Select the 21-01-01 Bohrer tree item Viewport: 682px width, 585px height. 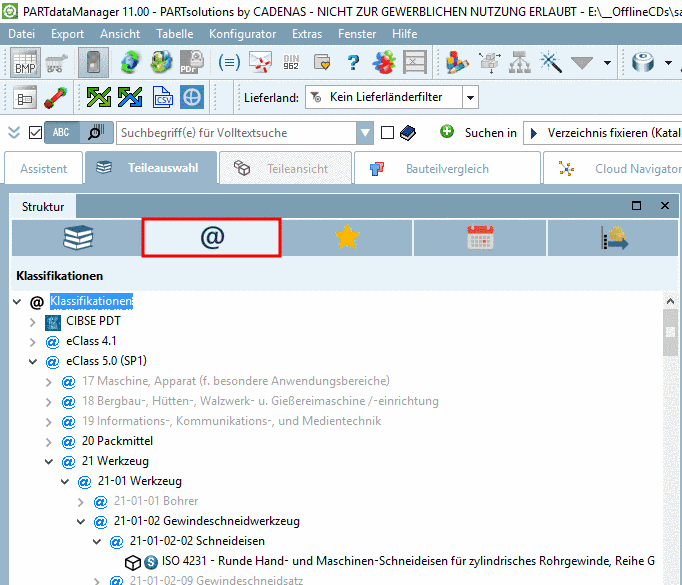coord(156,501)
